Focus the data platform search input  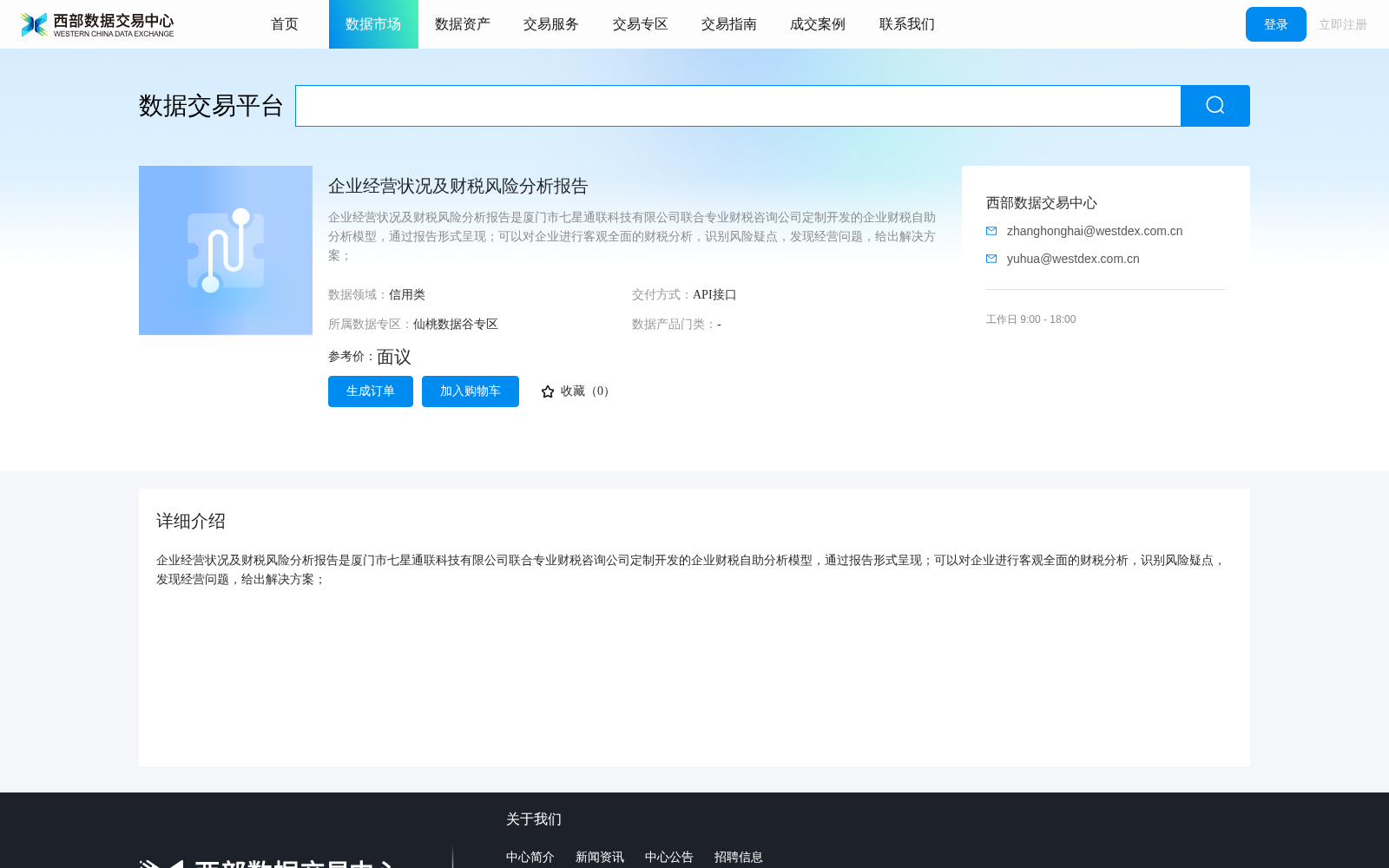(x=738, y=106)
